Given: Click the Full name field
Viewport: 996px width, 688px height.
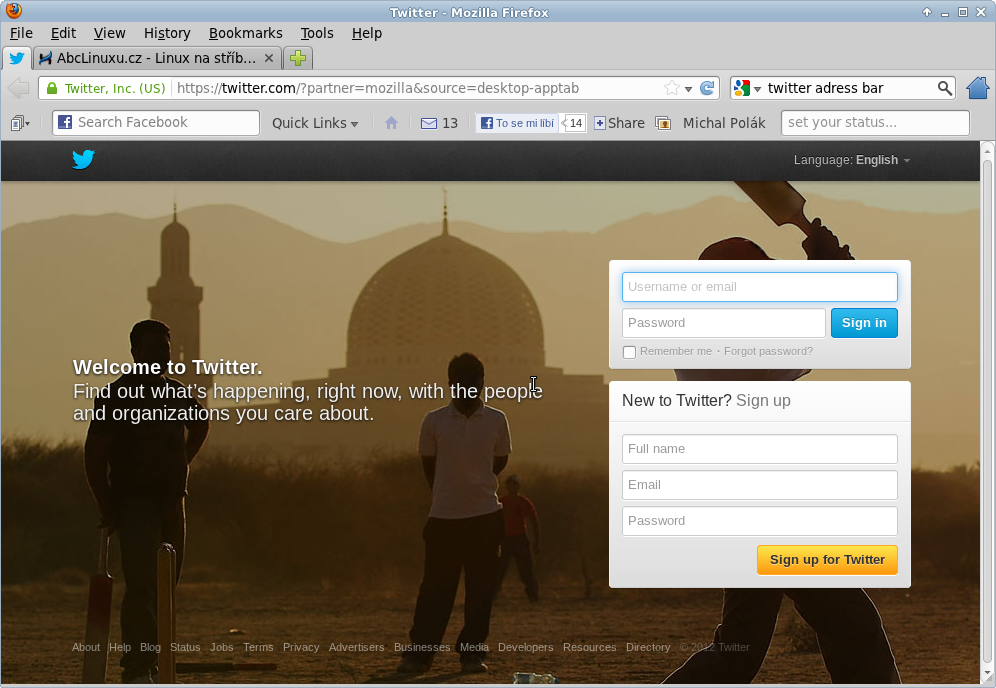Looking at the screenshot, I should (760, 449).
